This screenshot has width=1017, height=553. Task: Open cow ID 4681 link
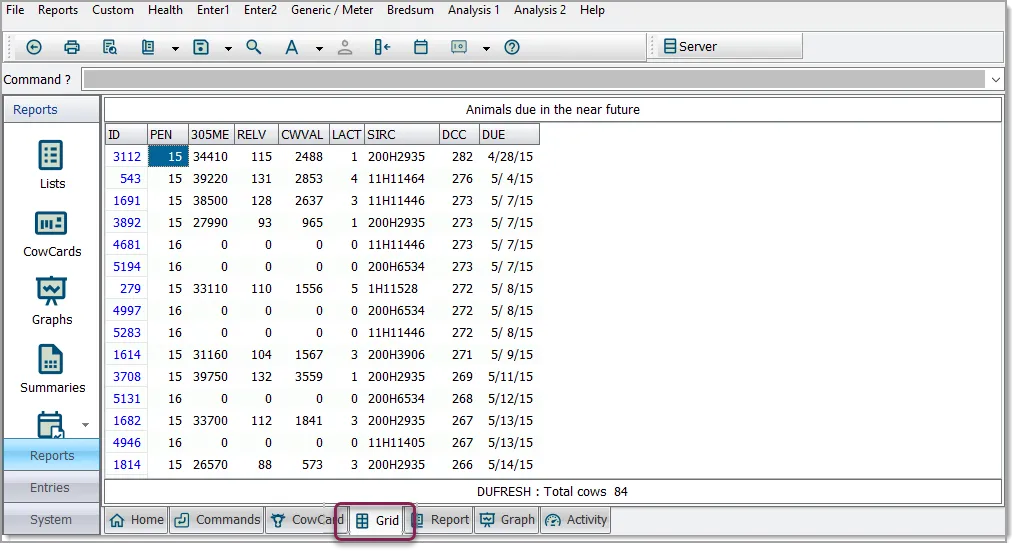coord(127,245)
